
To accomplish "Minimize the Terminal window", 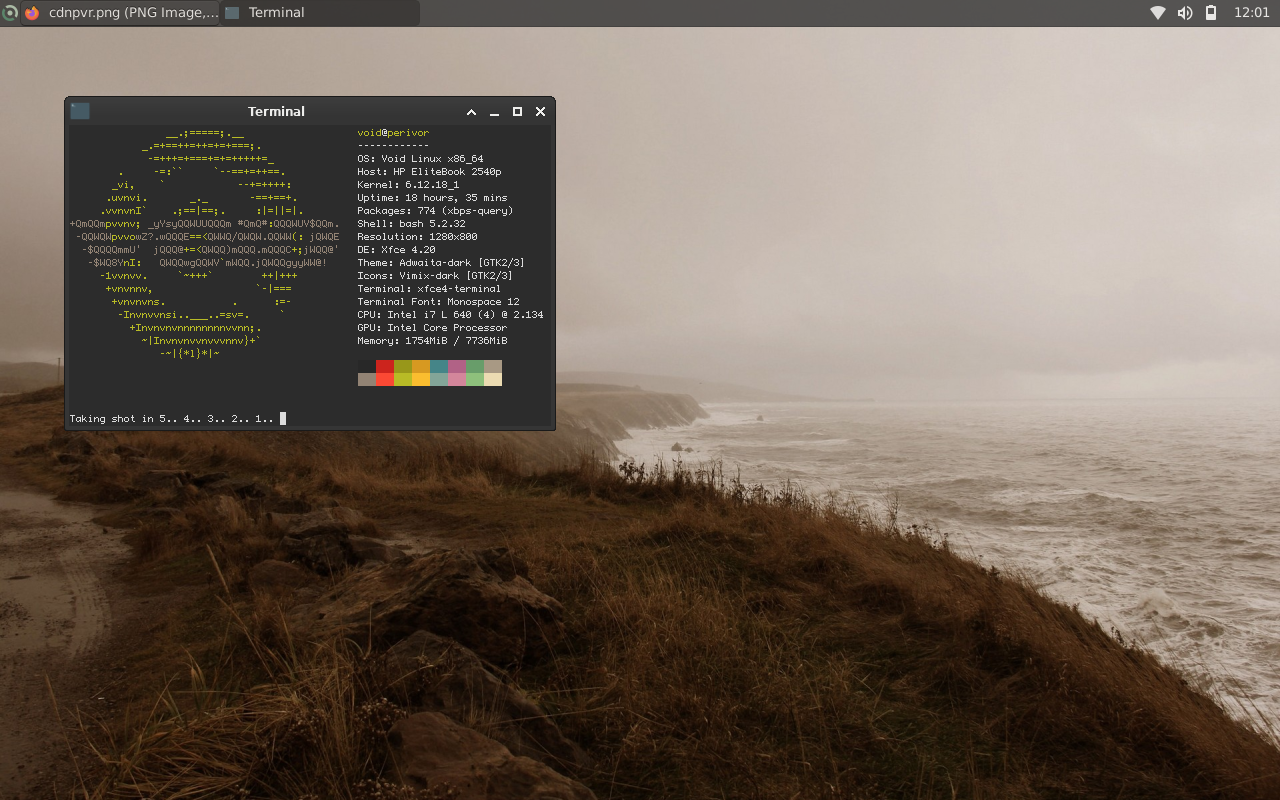I will tap(494, 112).
